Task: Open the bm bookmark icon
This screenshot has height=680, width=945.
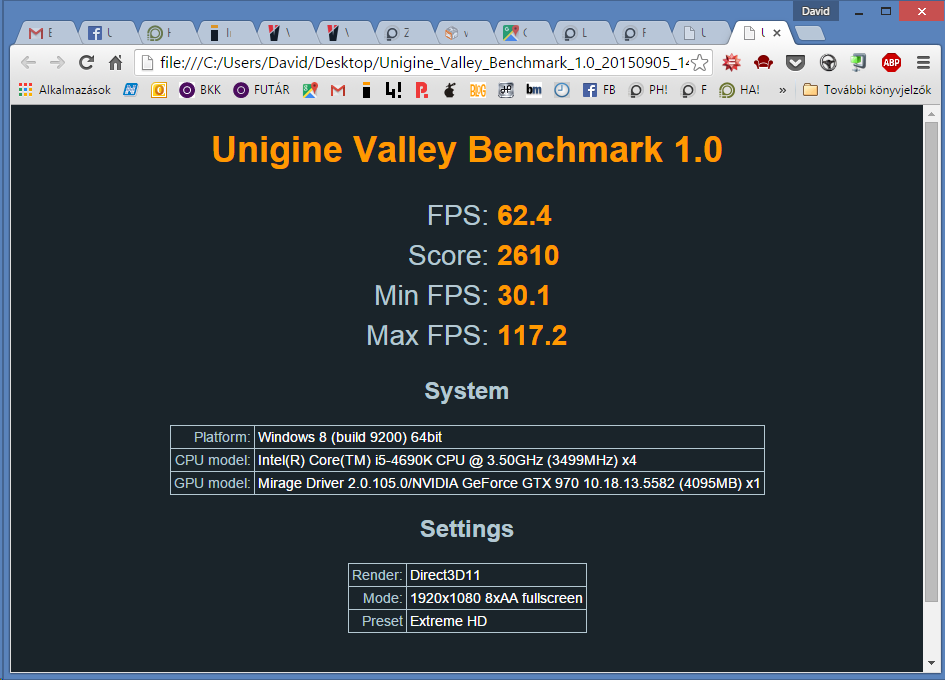Action: click(533, 90)
